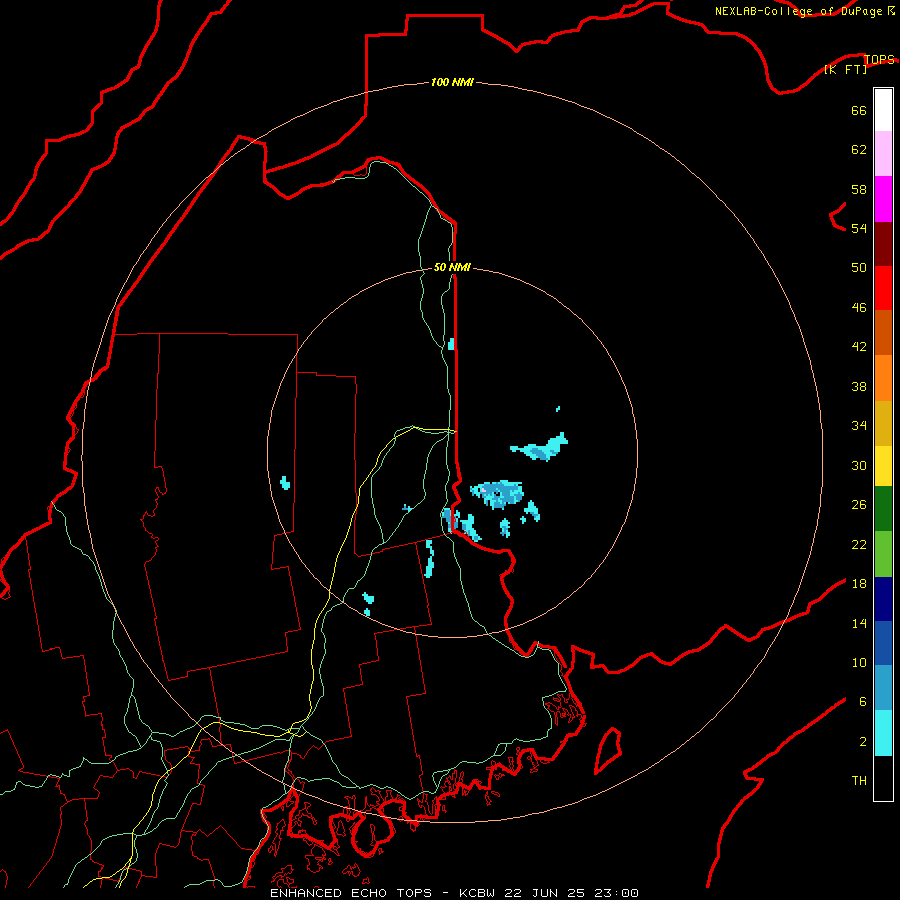Screen dimensions: 900x900
Task: Click the legend label TH
Action: (x=859, y=781)
